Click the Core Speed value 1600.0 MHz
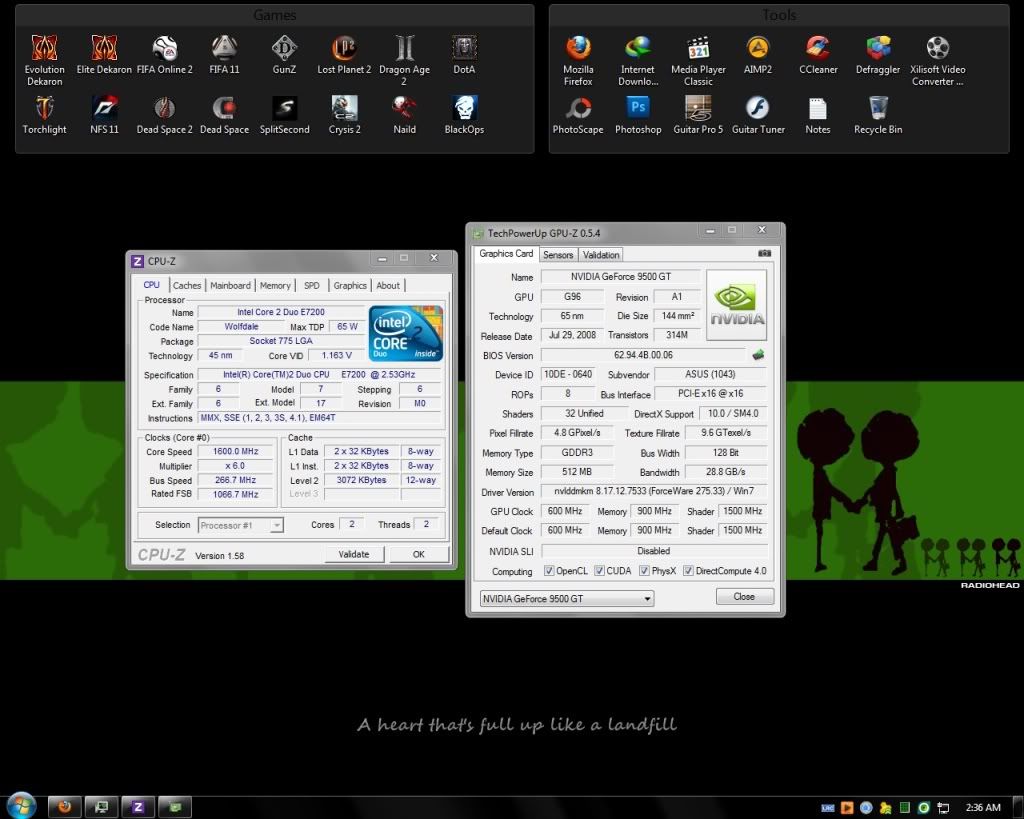This screenshot has height=819, width=1024. coord(236,451)
